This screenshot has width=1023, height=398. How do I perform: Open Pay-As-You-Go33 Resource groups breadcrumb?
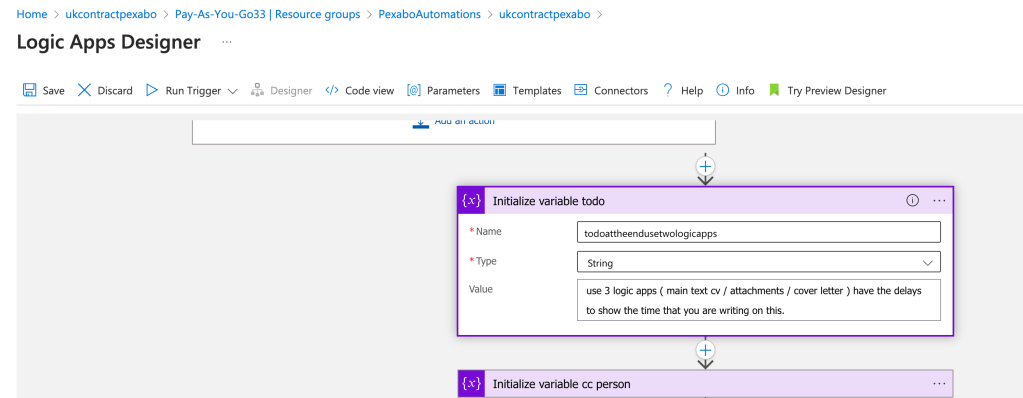tap(267, 14)
